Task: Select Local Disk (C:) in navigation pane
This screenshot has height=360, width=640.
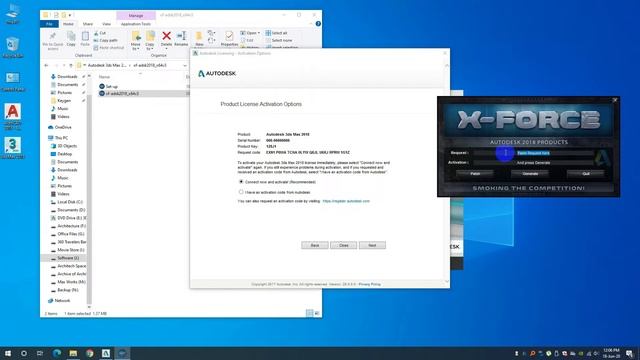Action: [67, 202]
